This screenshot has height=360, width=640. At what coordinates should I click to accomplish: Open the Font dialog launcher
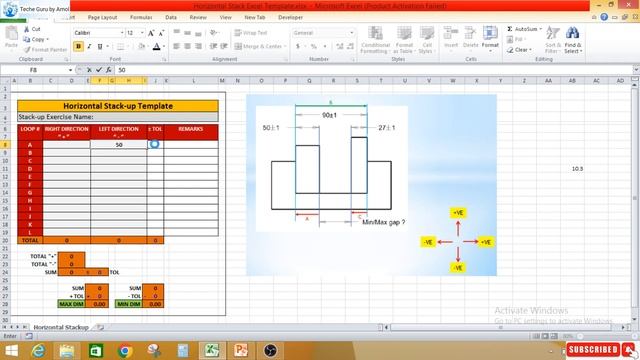tap(164, 60)
